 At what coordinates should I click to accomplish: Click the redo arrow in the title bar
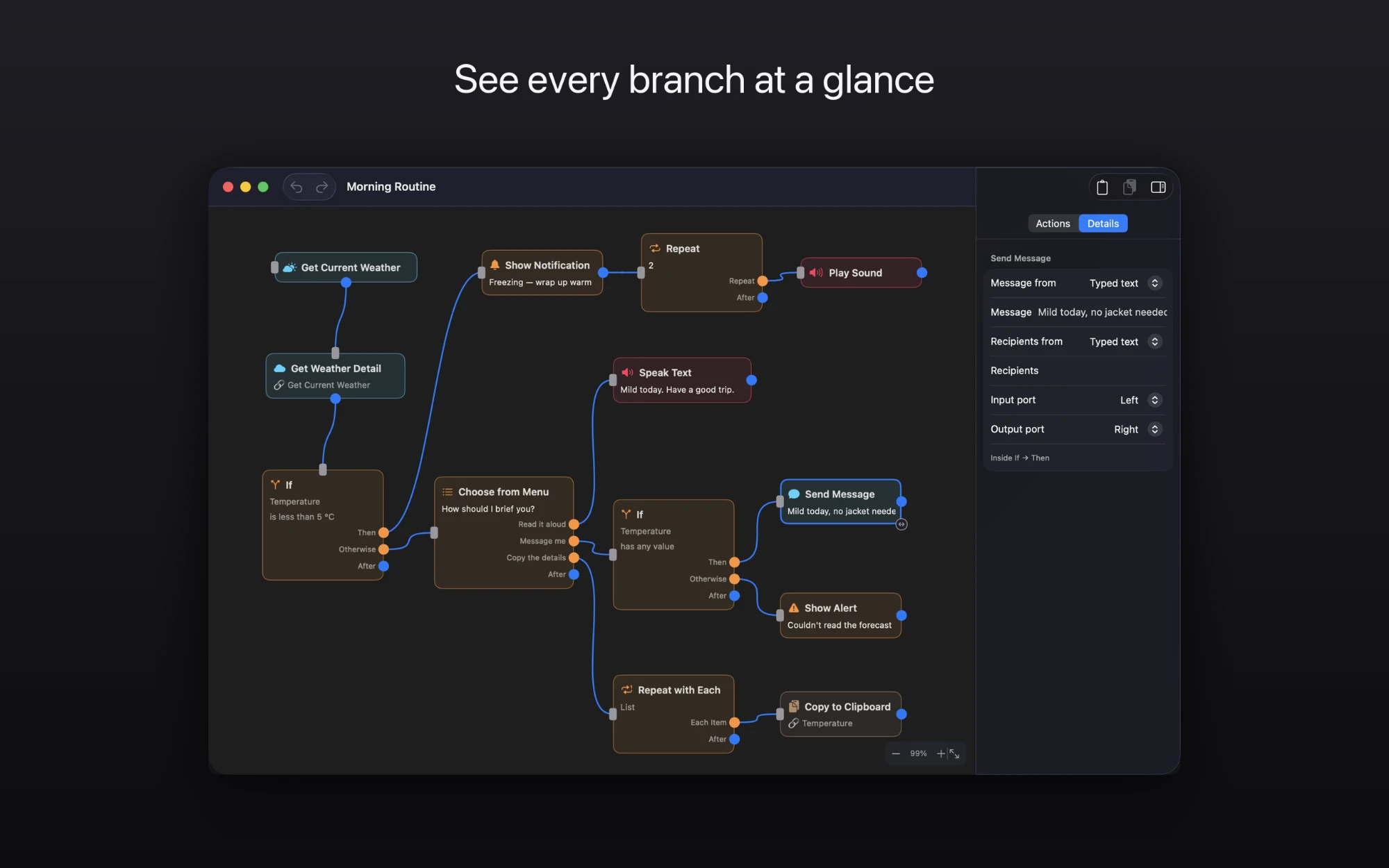pos(322,187)
